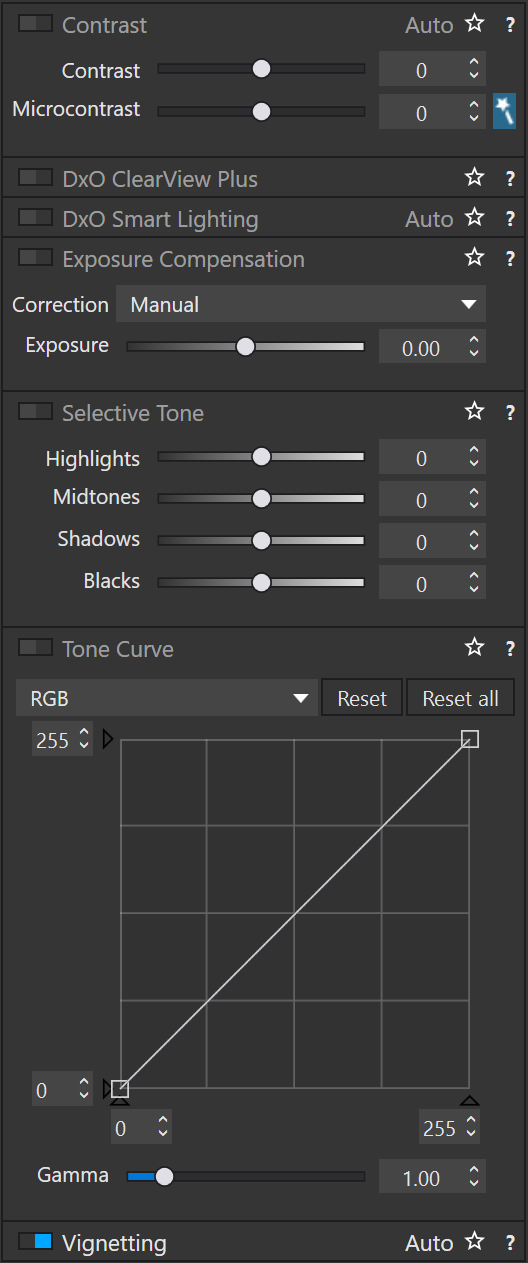The width and height of the screenshot is (528, 1263).
Task: Open the RGB channel dropdown
Action: tap(167, 698)
